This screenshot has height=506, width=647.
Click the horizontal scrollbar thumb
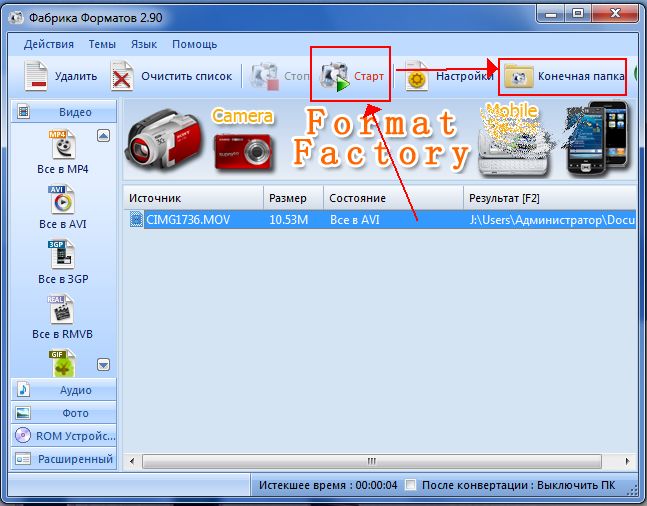click(x=371, y=461)
